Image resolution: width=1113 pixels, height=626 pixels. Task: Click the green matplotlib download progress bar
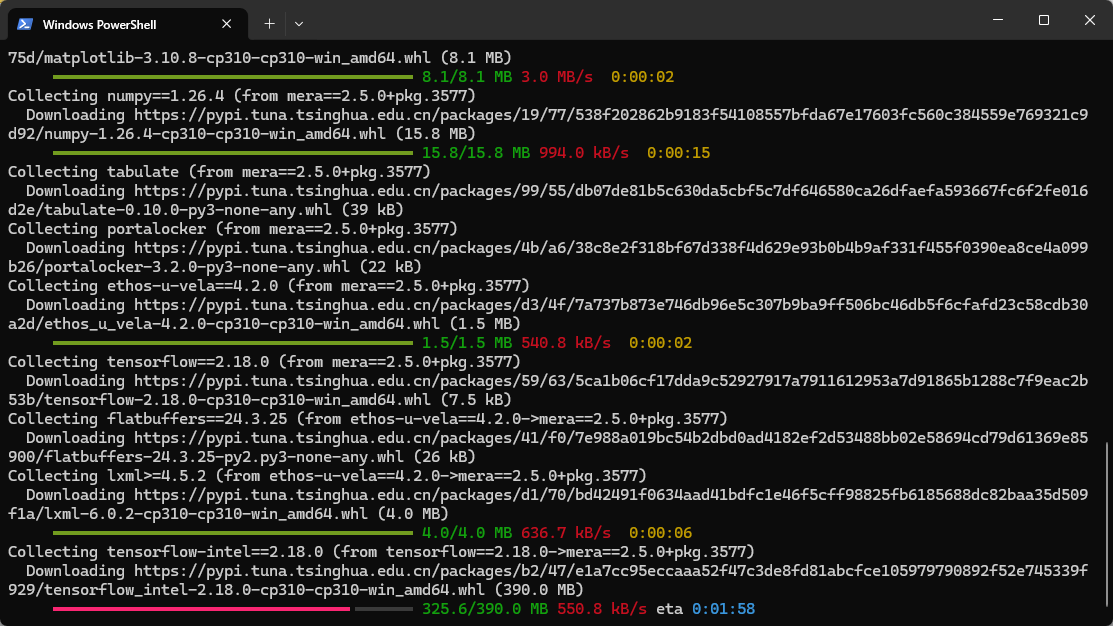pyautogui.click(x=233, y=77)
